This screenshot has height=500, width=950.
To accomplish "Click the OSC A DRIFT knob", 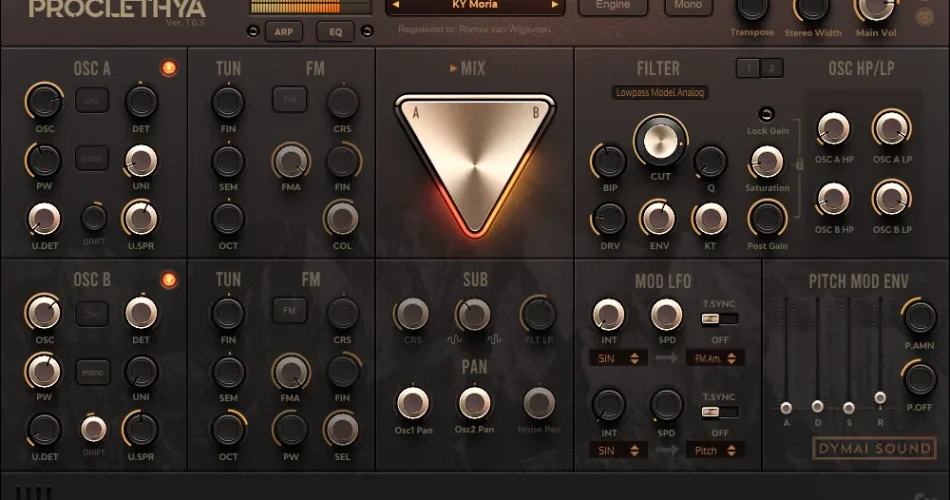I will click(94, 218).
